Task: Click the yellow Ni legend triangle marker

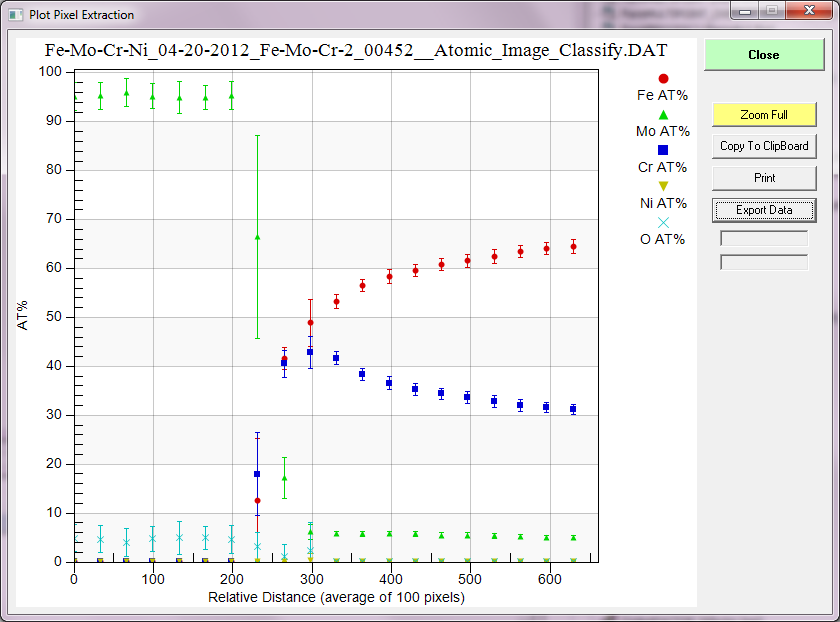Action: [663, 186]
